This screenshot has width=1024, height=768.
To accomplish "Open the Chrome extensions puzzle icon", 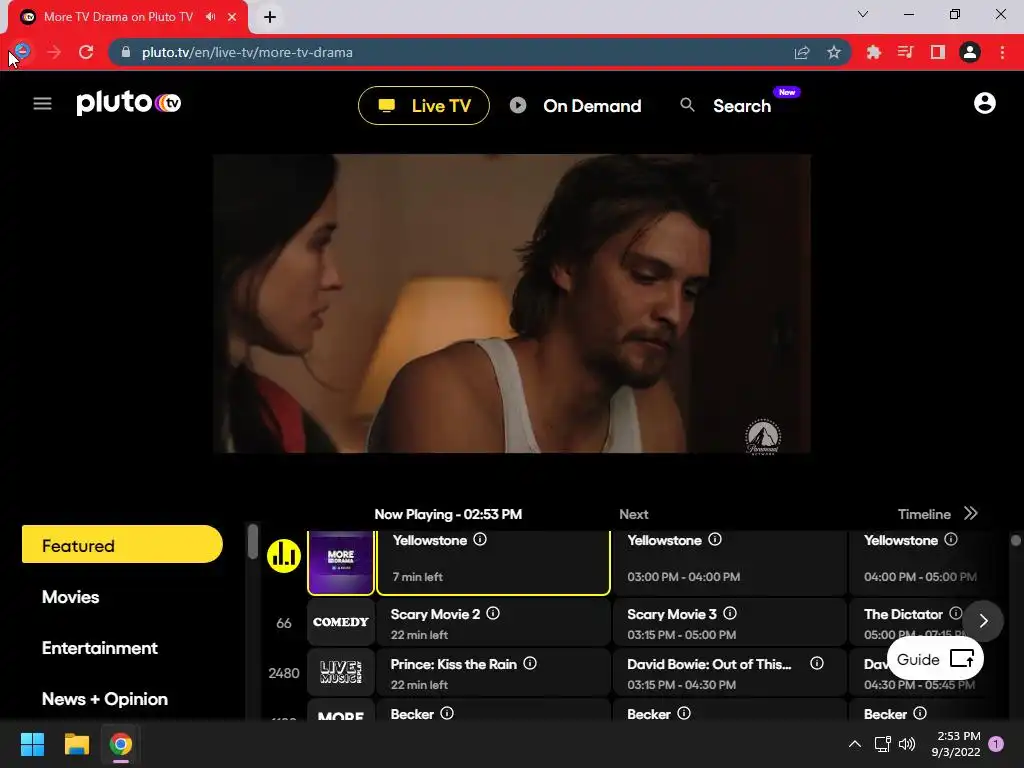I will pos(874,52).
